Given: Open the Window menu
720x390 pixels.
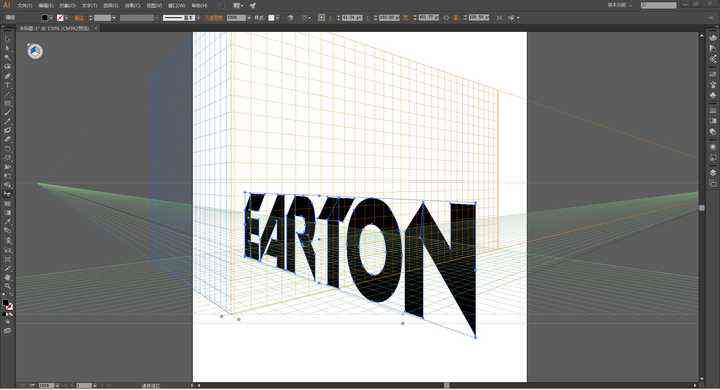Looking at the screenshot, I should click(176, 6).
